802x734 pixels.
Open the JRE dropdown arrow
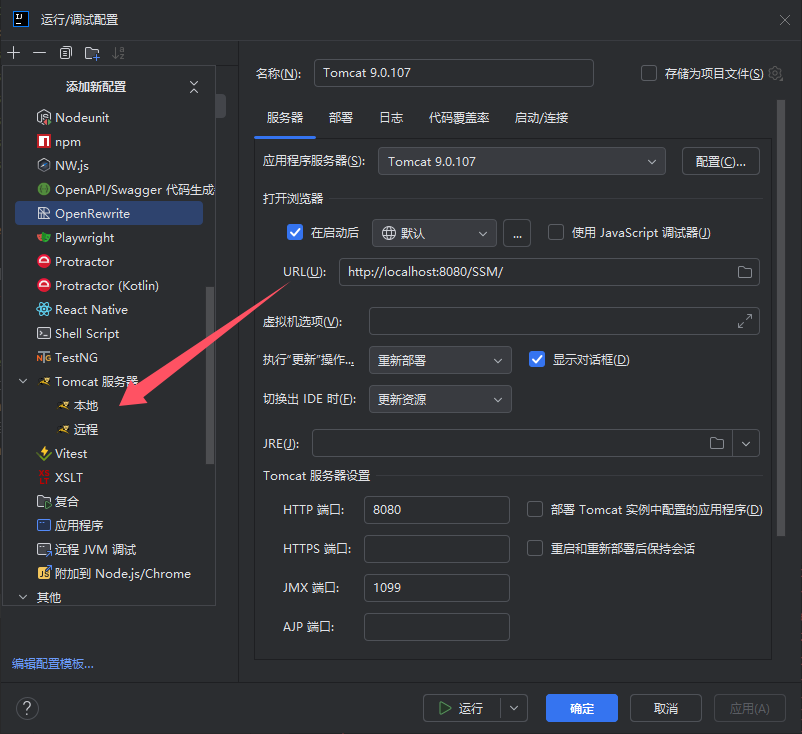click(x=746, y=443)
